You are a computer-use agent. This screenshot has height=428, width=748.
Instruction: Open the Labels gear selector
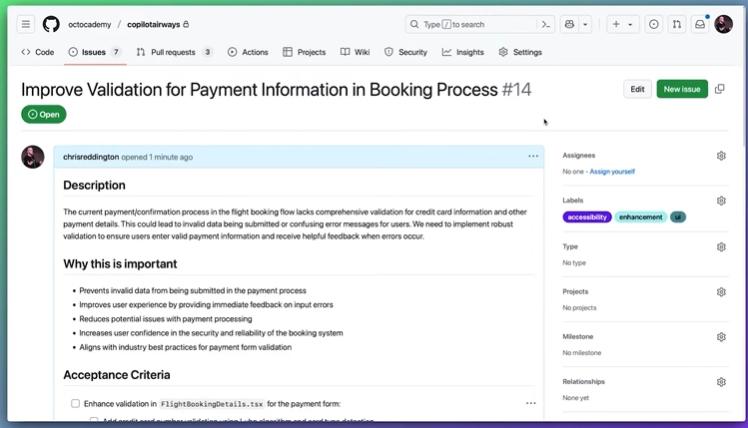[721, 201]
